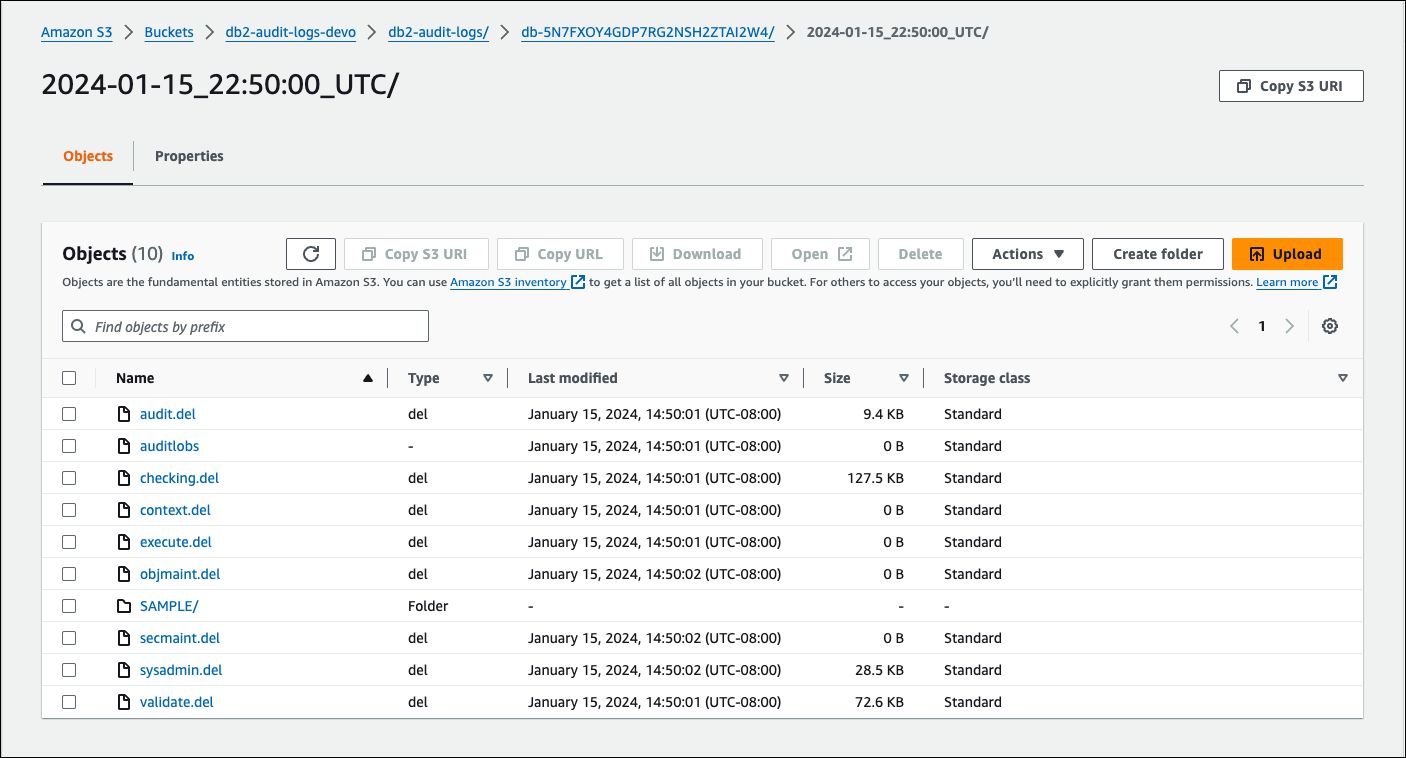Click the folder icon beside SAMPLE/

tap(126, 605)
